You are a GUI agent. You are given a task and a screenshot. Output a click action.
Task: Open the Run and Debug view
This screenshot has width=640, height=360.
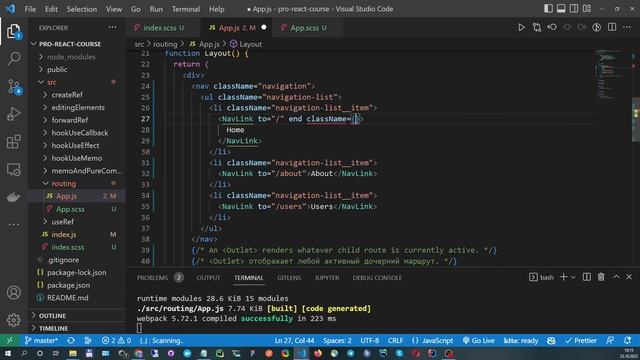coord(13,114)
